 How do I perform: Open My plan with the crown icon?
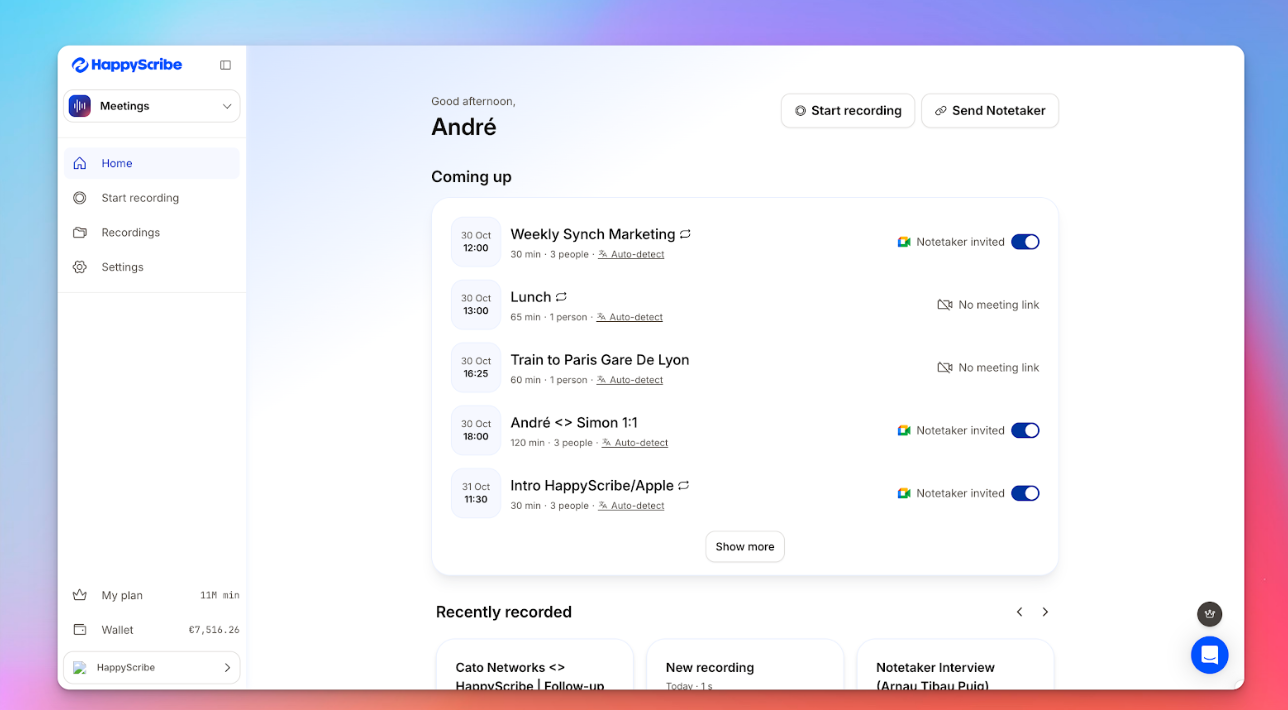[121, 595]
